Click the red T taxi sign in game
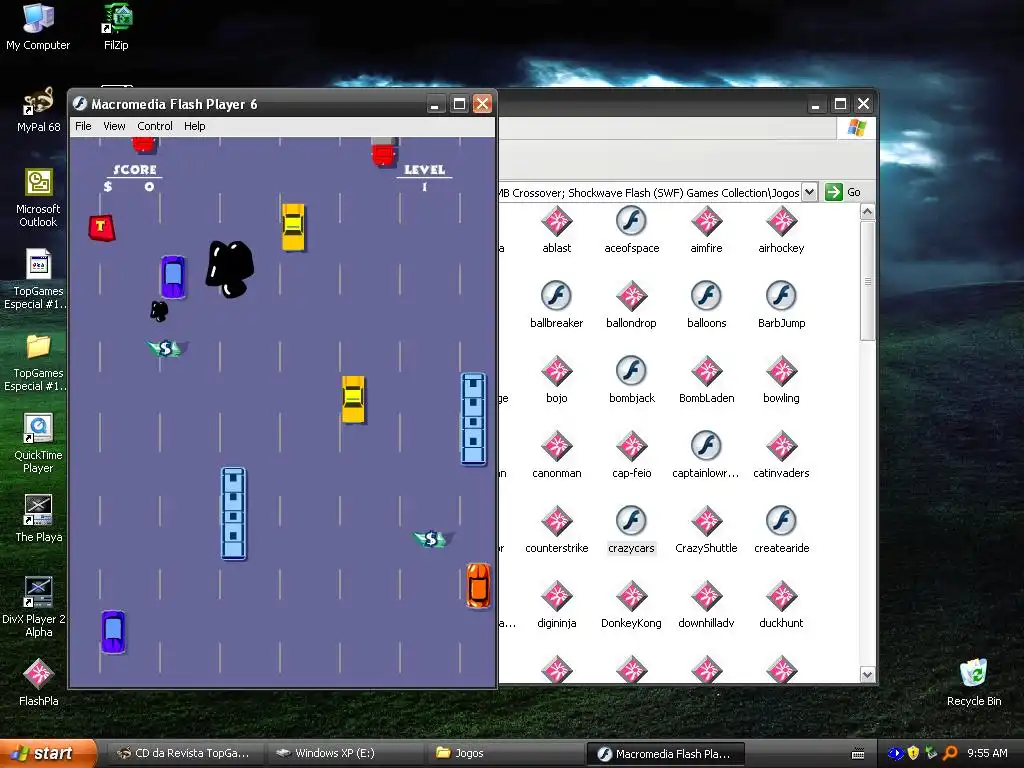This screenshot has width=1024, height=768. (x=102, y=228)
